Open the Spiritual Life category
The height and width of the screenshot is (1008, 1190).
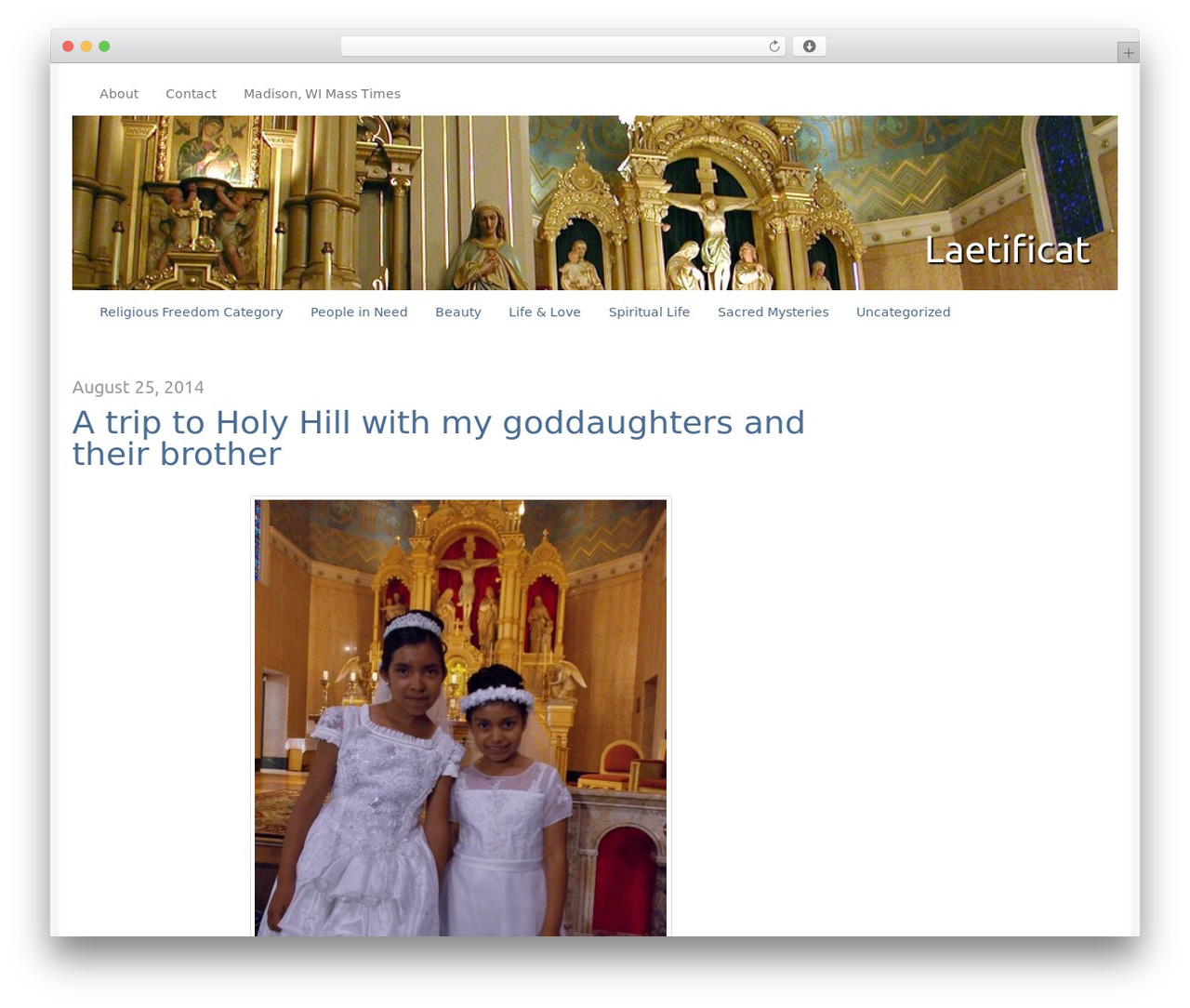coord(649,312)
